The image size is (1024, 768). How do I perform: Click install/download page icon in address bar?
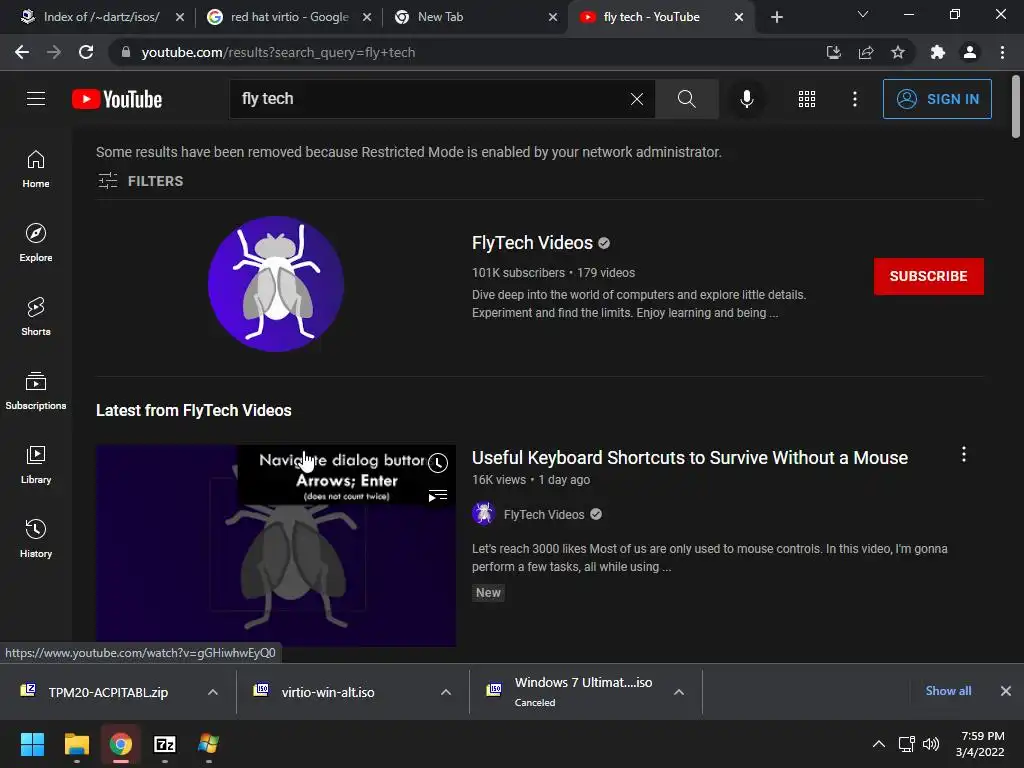click(834, 52)
